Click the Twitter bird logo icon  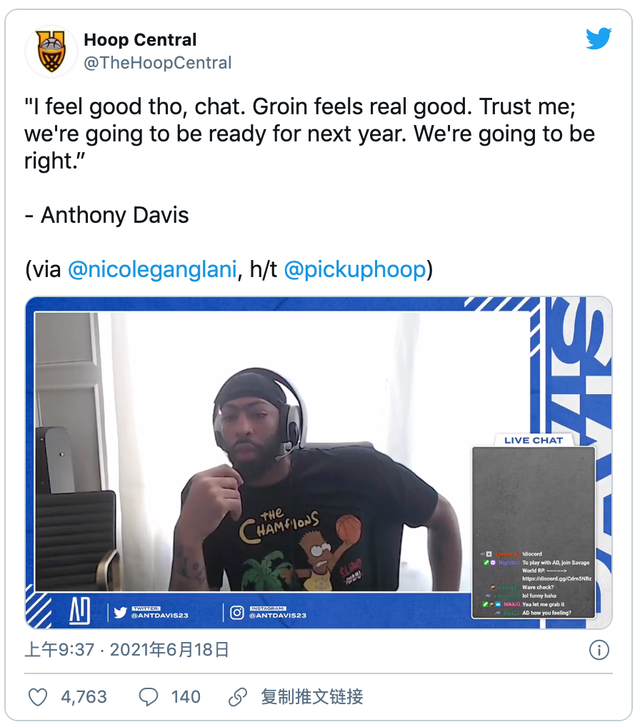click(598, 38)
